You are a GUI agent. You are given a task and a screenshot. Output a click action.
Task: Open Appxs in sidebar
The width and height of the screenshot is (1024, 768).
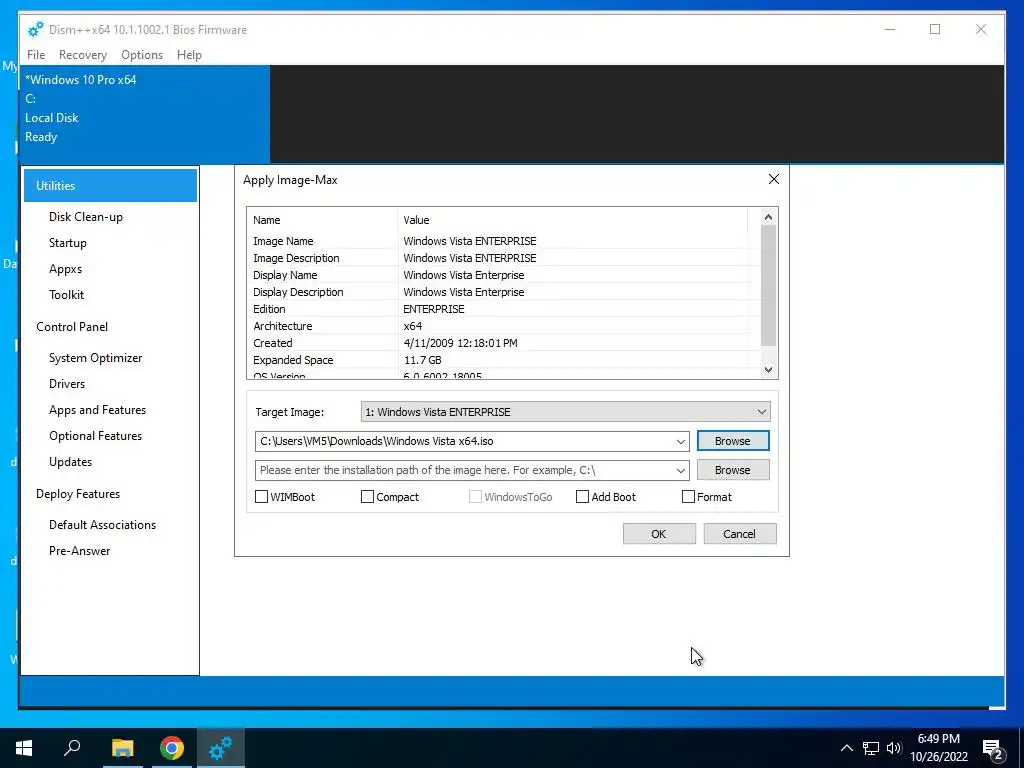(65, 269)
